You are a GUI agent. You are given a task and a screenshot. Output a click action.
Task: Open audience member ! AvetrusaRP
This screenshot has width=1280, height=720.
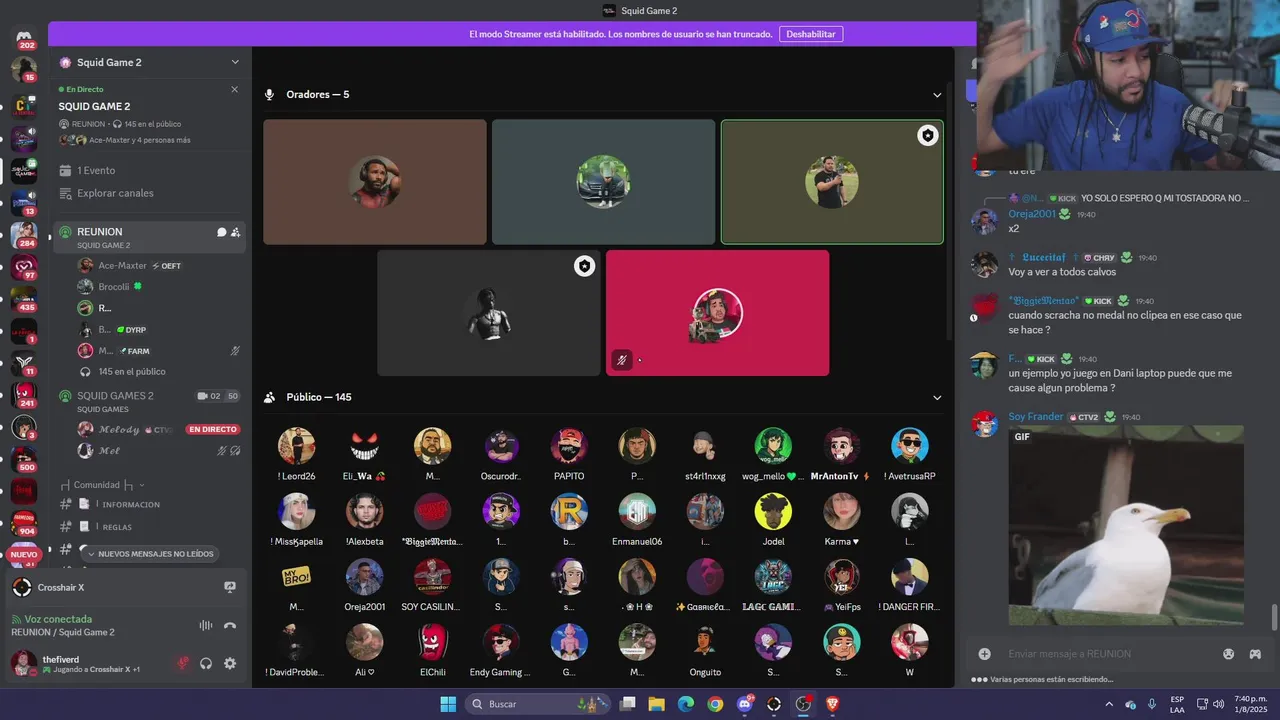(910, 454)
